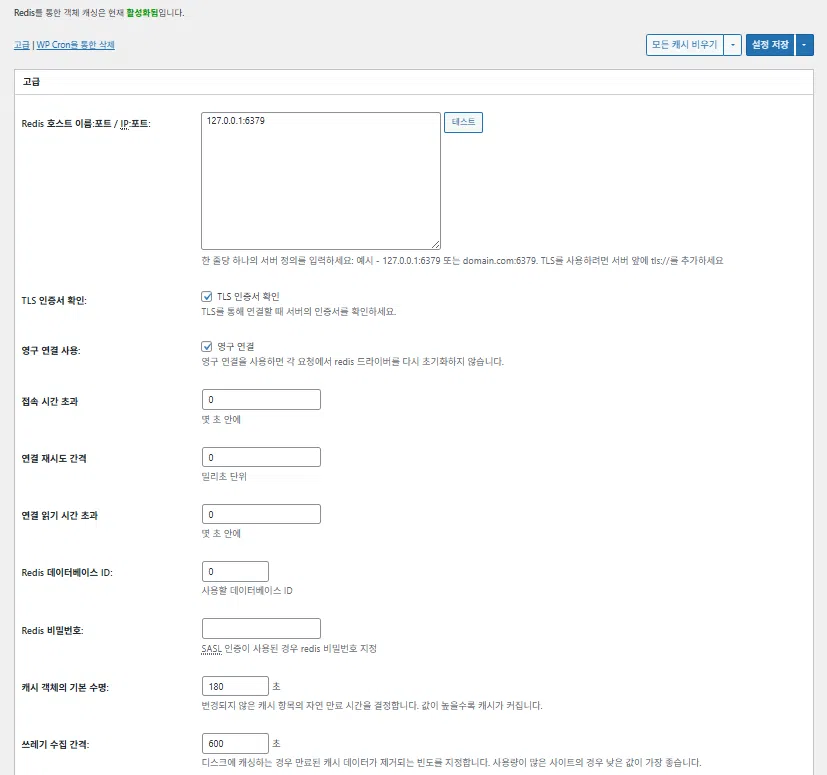Select the 접속 시간 초과 input field
Image resolution: width=827 pixels, height=775 pixels.
coord(261,399)
